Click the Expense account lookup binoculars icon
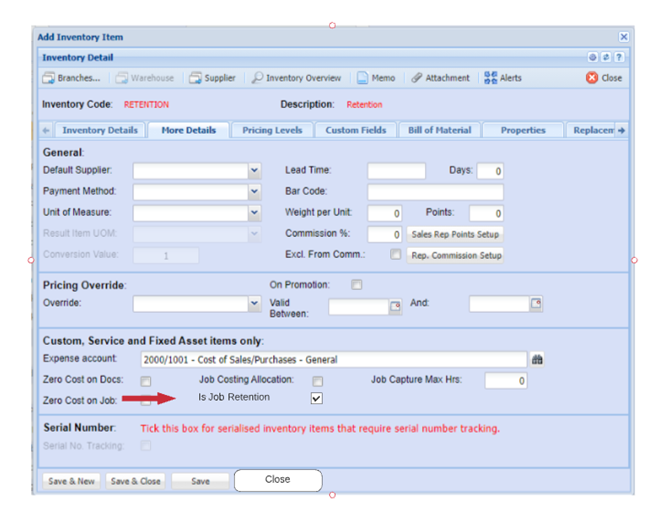The width and height of the screenshot is (650, 523). pyautogui.click(x=537, y=360)
